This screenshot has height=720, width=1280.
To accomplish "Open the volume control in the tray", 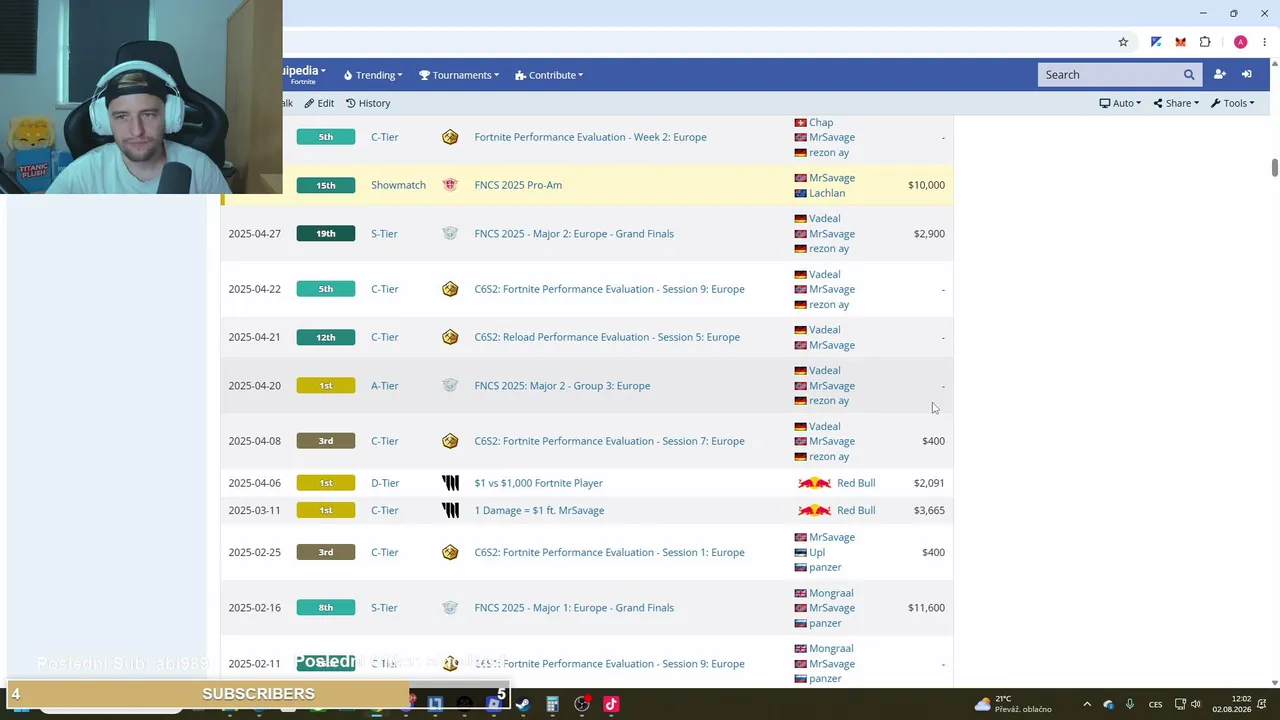I will (x=1195, y=704).
